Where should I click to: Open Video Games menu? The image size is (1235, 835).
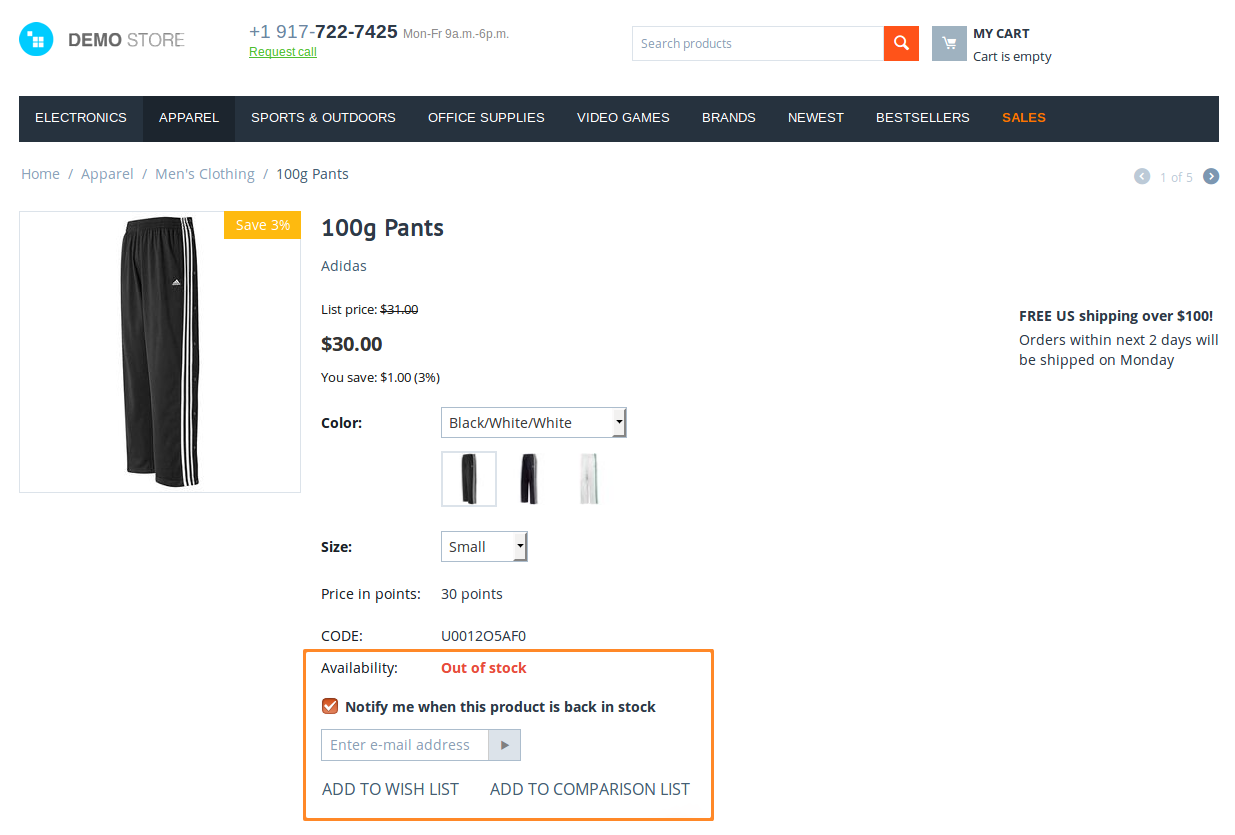[623, 118]
